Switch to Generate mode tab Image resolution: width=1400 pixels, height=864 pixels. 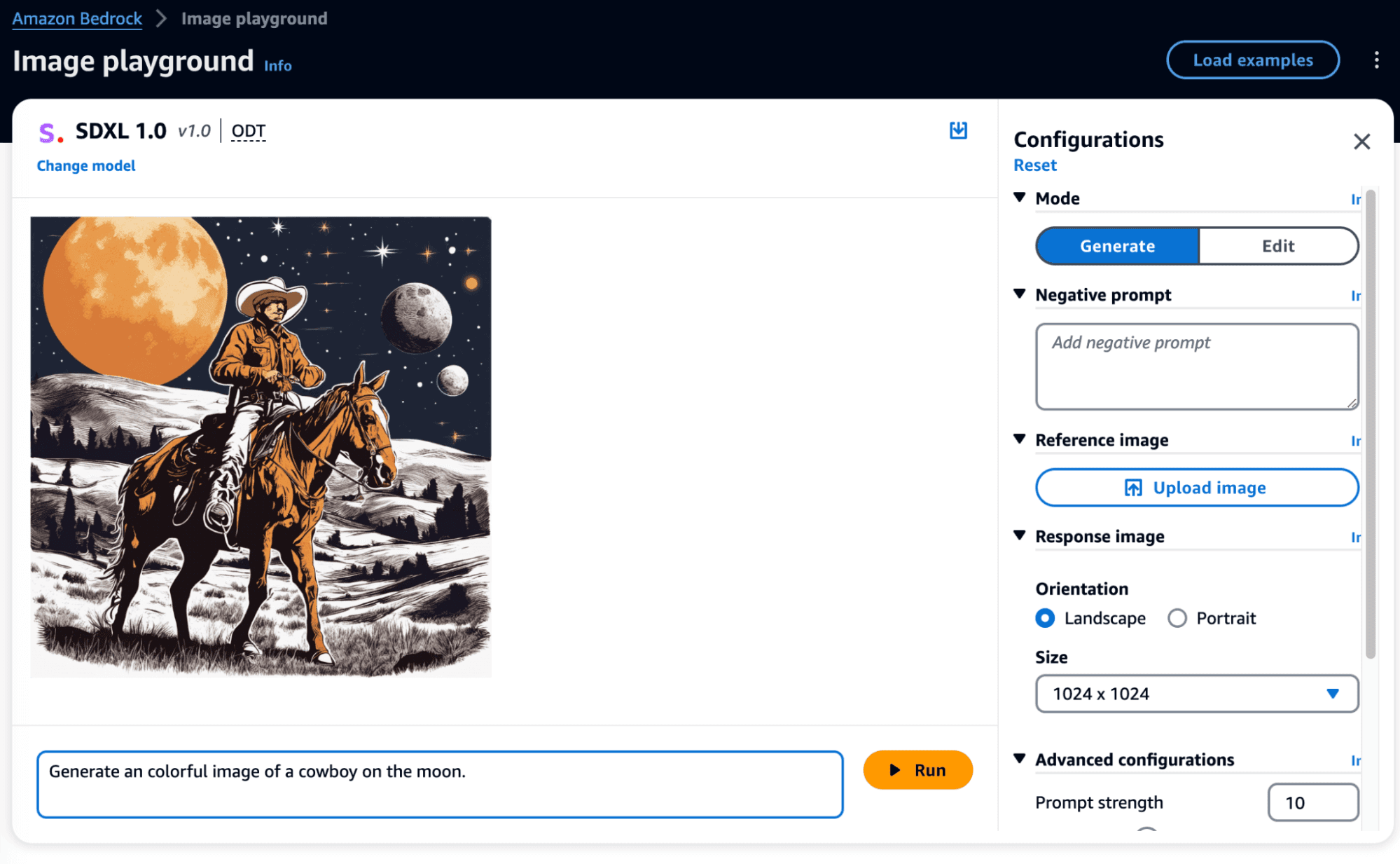click(x=1117, y=245)
